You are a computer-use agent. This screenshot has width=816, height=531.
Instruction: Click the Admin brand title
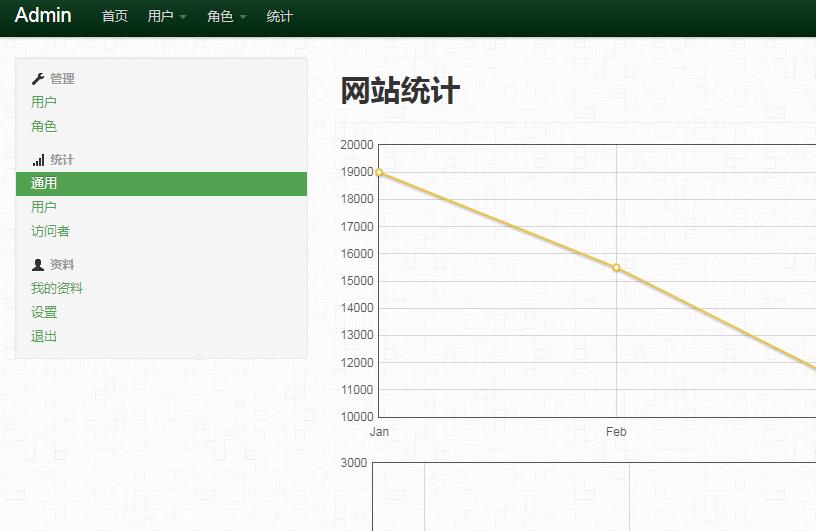(43, 15)
